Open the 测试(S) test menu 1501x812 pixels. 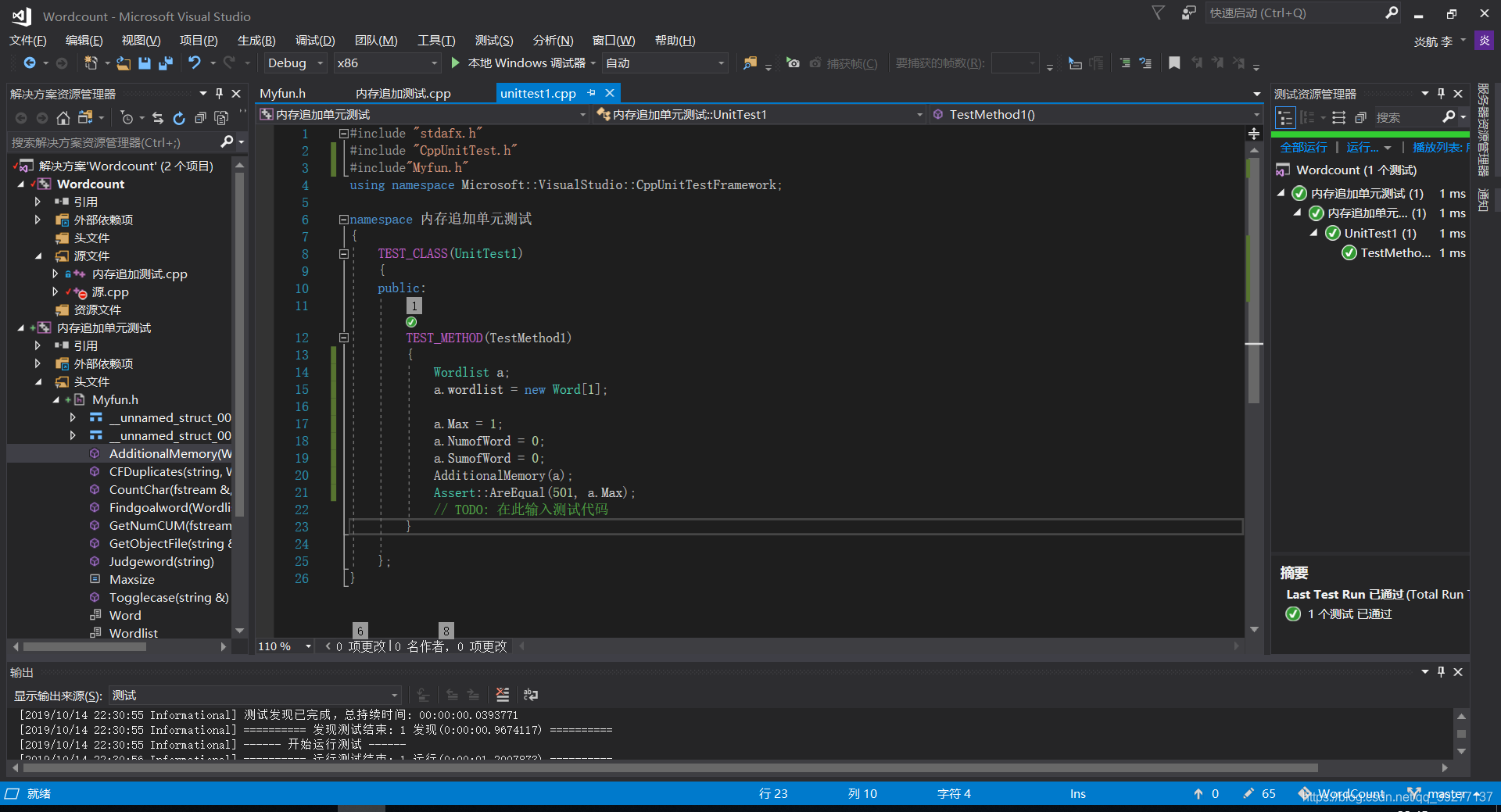494,41
